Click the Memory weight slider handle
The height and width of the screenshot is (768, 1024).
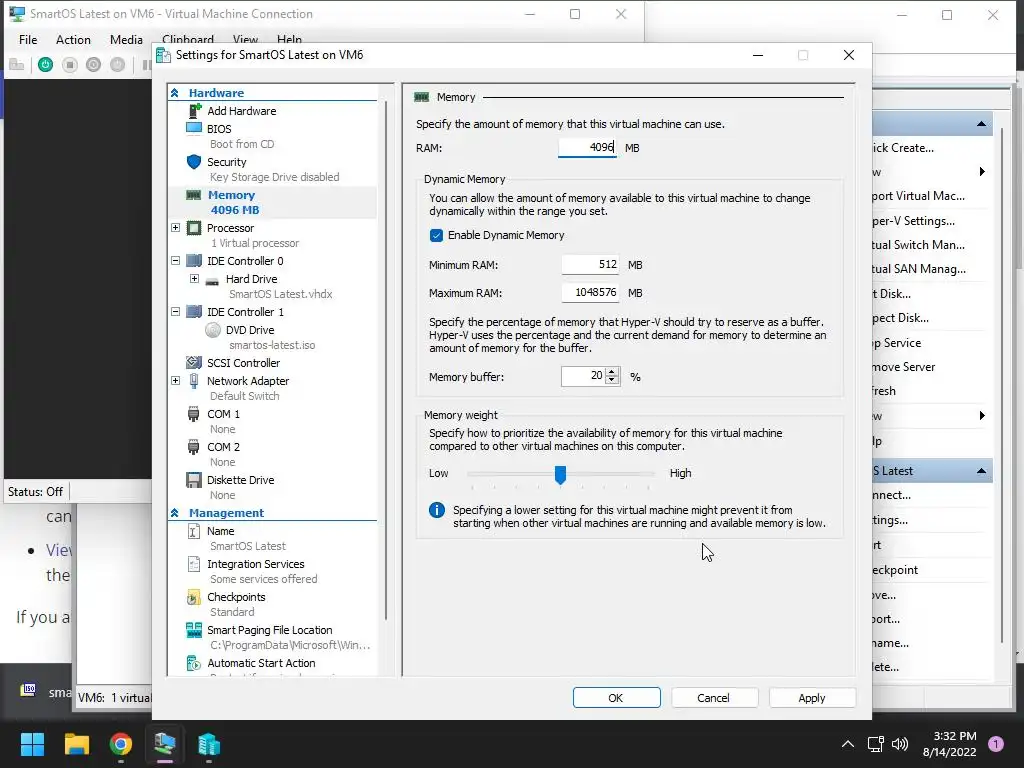[x=560, y=475]
